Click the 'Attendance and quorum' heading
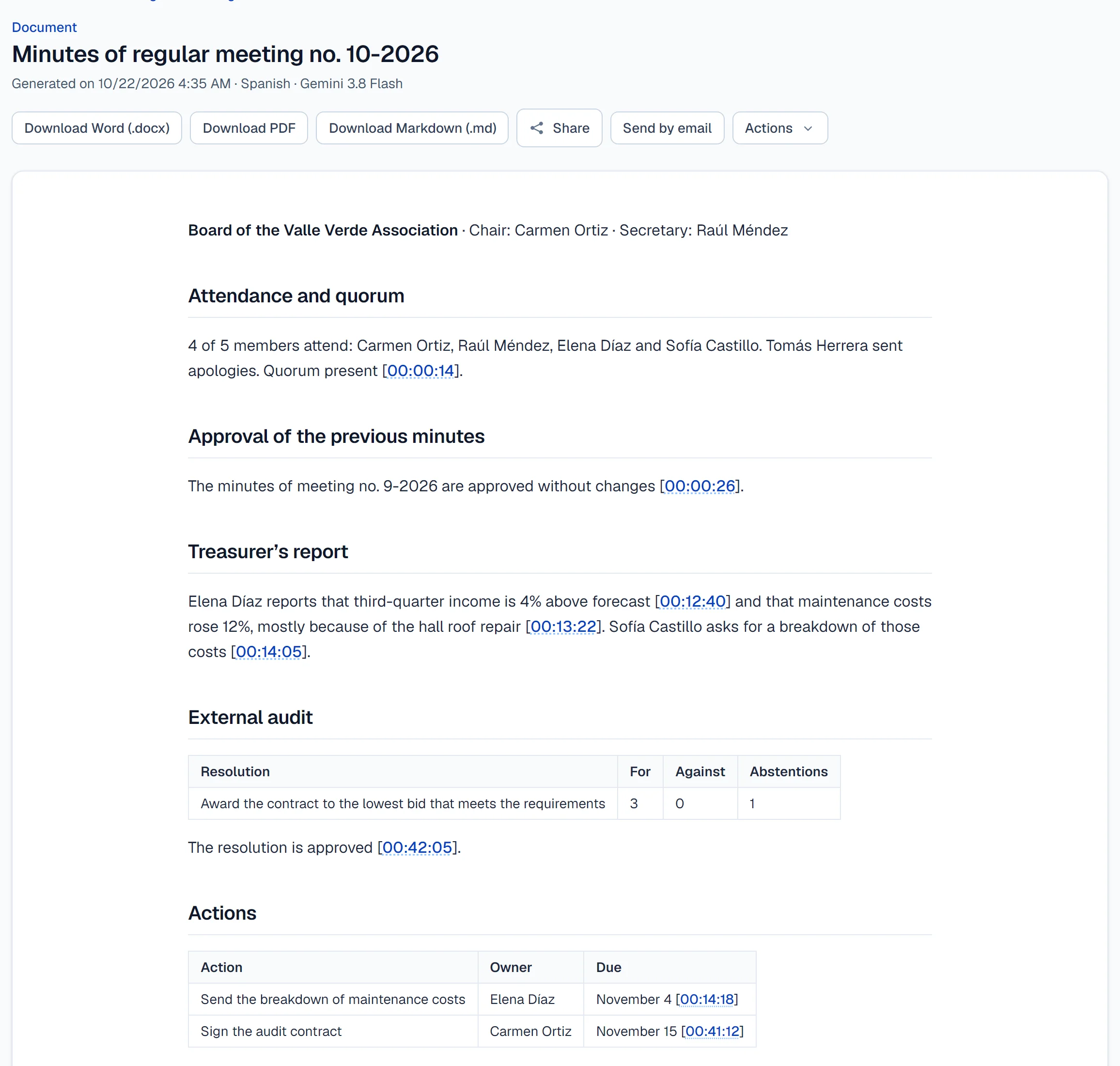 click(x=296, y=296)
